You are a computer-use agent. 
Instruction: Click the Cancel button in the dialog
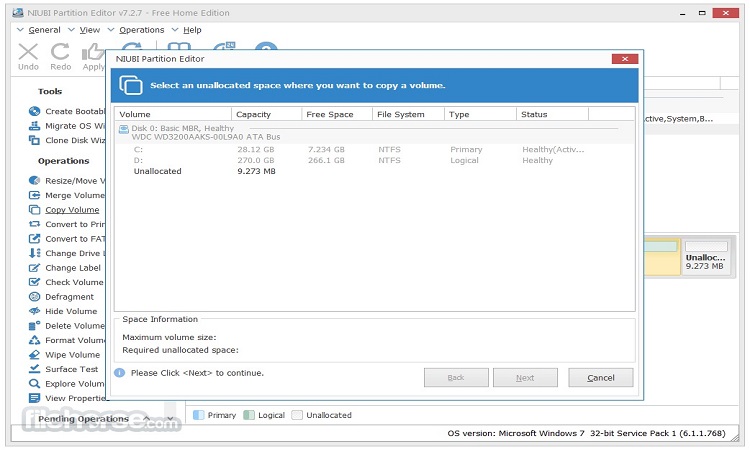(x=600, y=378)
